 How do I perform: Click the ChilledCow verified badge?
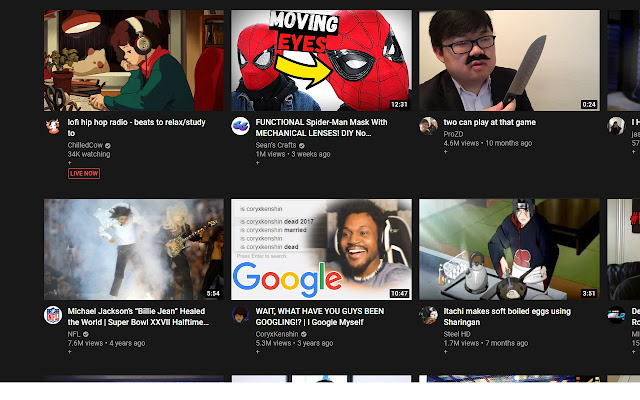108,145
